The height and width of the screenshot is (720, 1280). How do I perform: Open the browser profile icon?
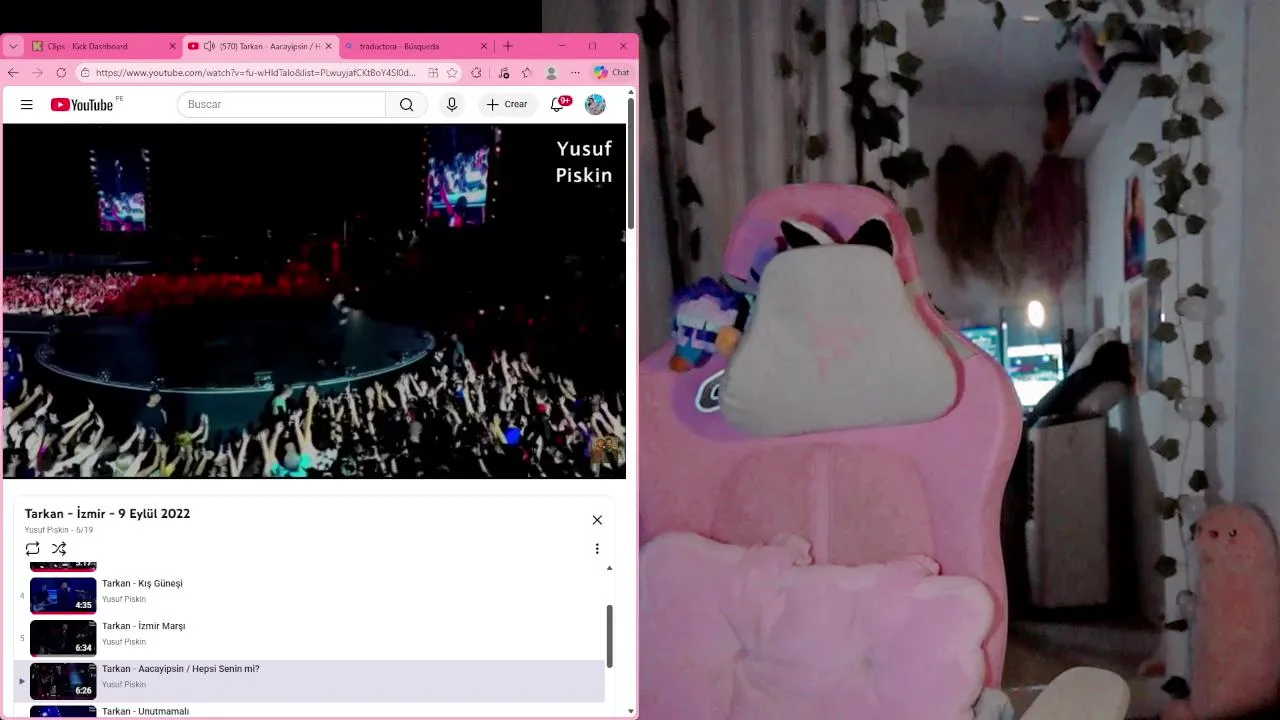(x=551, y=73)
